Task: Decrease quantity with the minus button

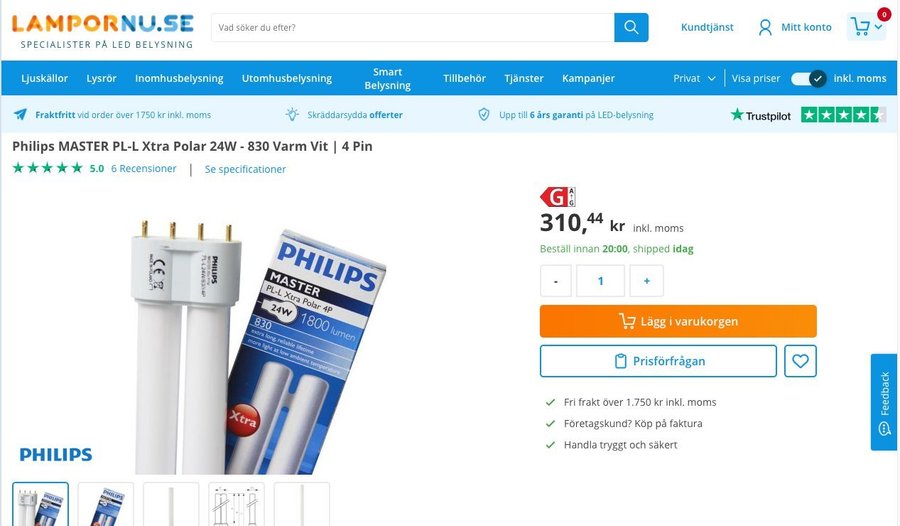Action: 556,281
